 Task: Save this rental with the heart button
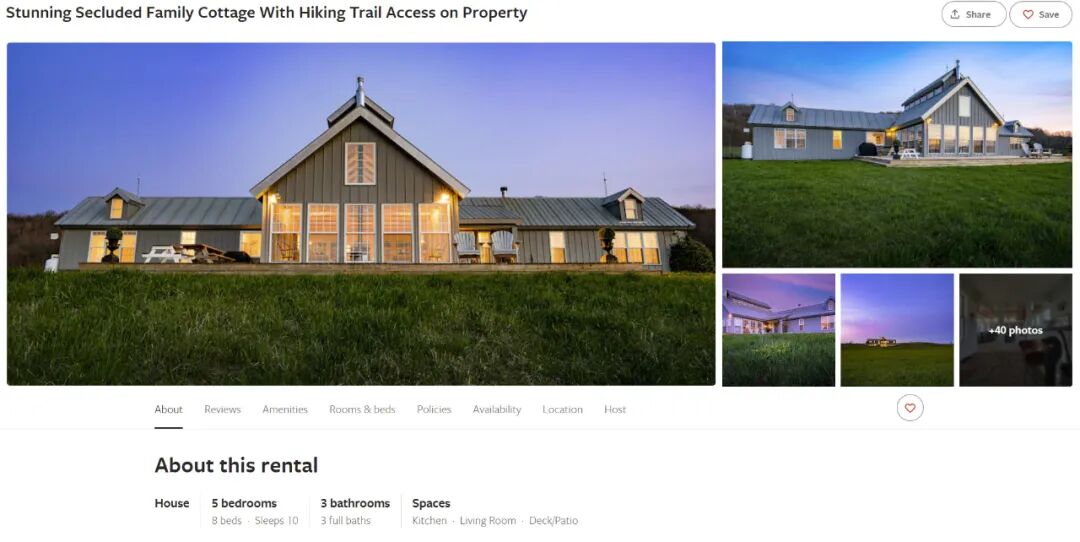coord(1040,14)
